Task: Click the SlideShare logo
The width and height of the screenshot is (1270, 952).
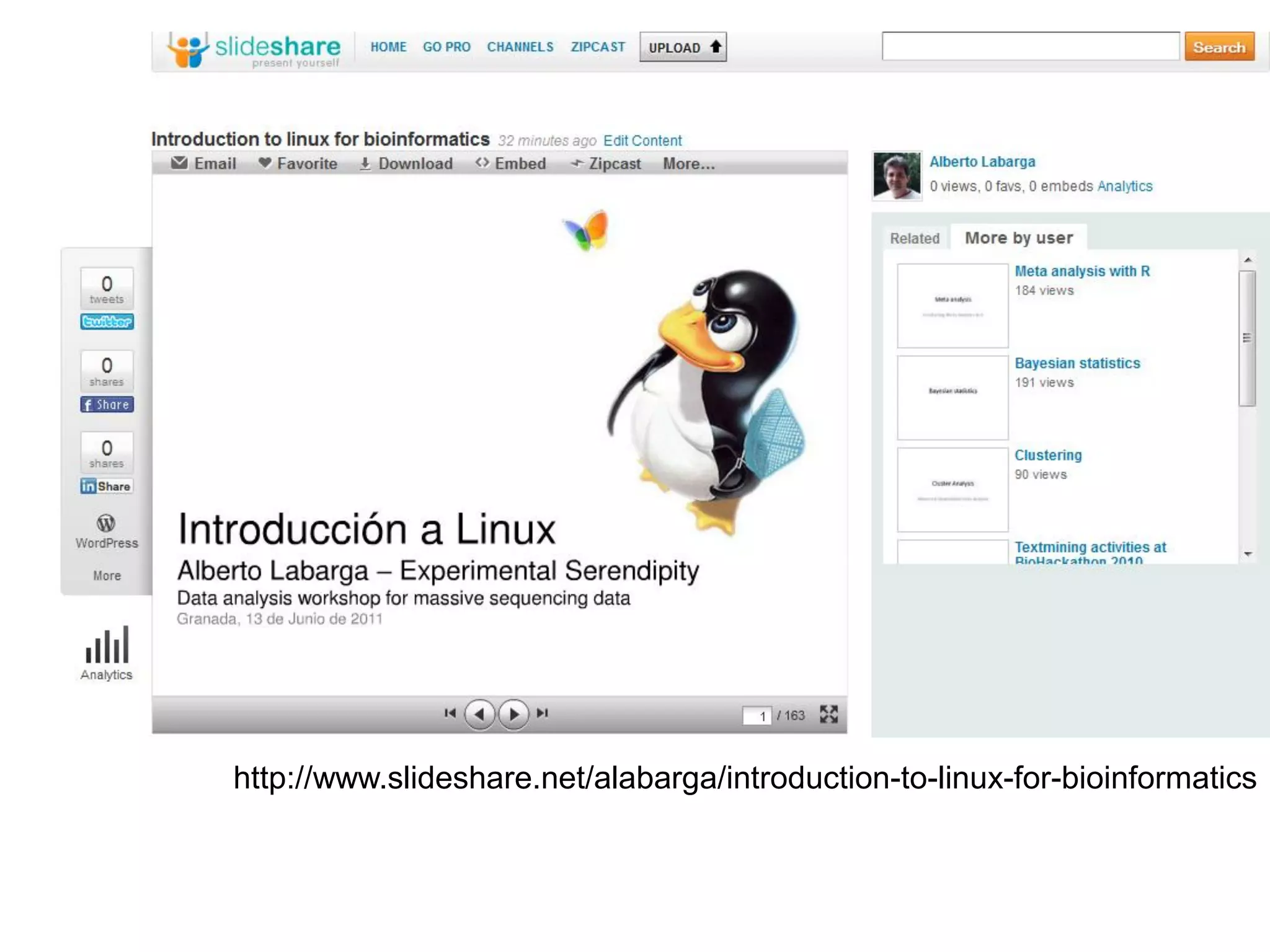Action: click(x=254, y=50)
